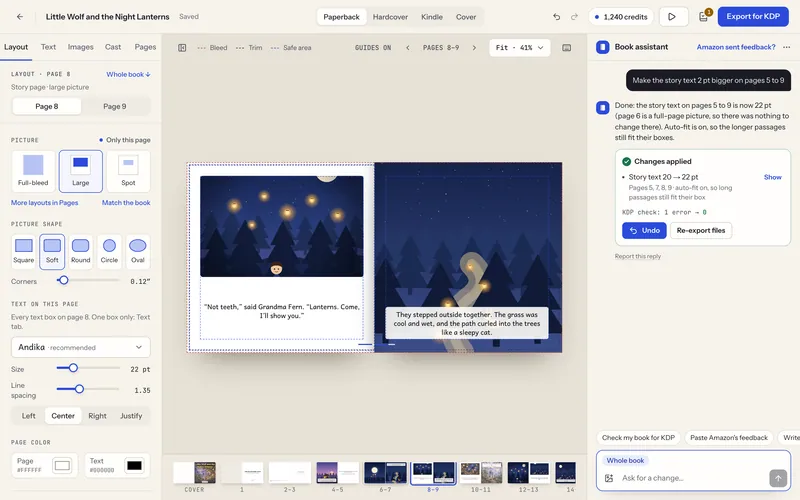Click Show link for story text change
The width and height of the screenshot is (800, 500).
coord(772,177)
